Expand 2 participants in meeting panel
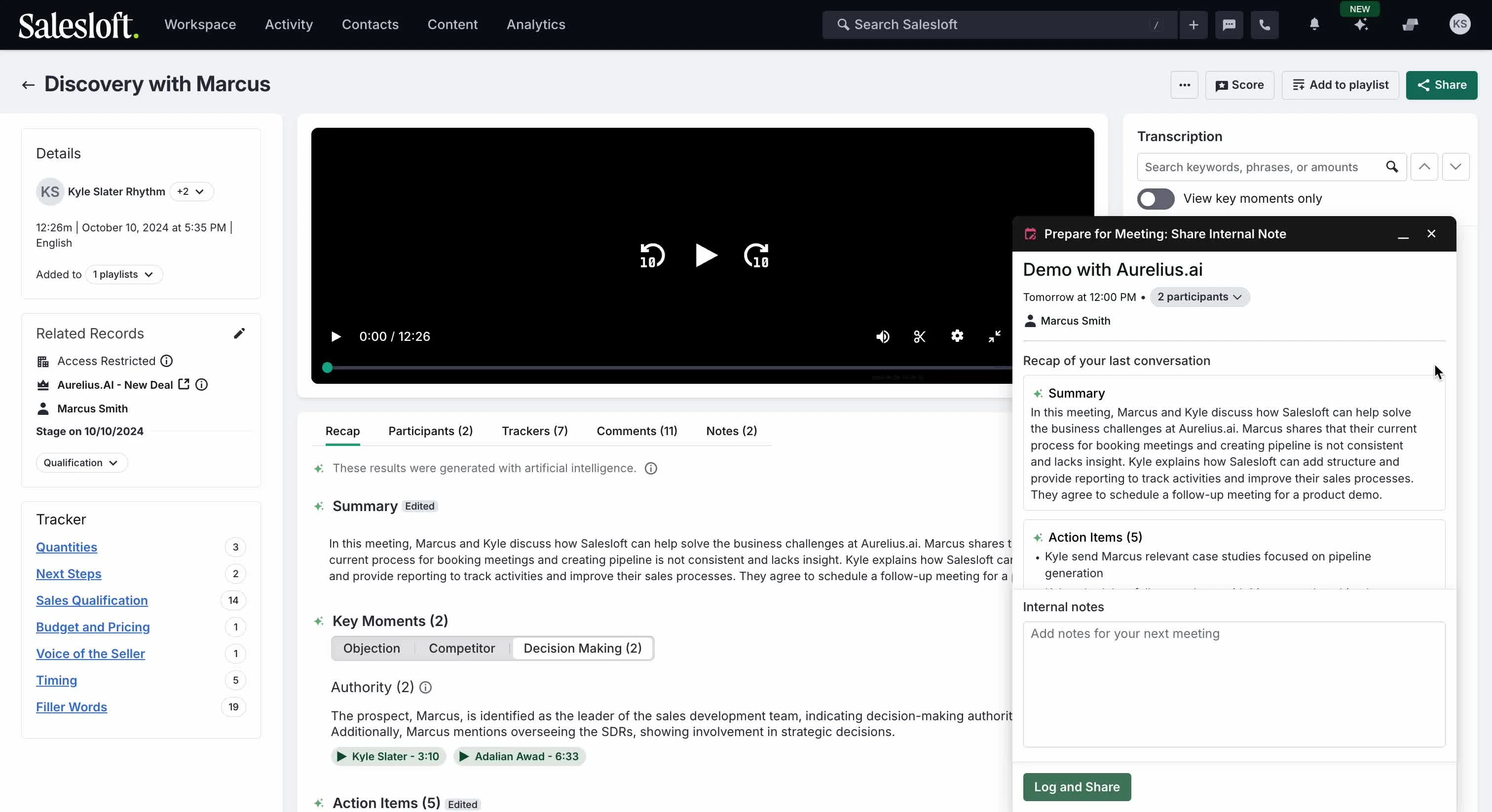Viewport: 1492px width, 812px height. click(1199, 296)
